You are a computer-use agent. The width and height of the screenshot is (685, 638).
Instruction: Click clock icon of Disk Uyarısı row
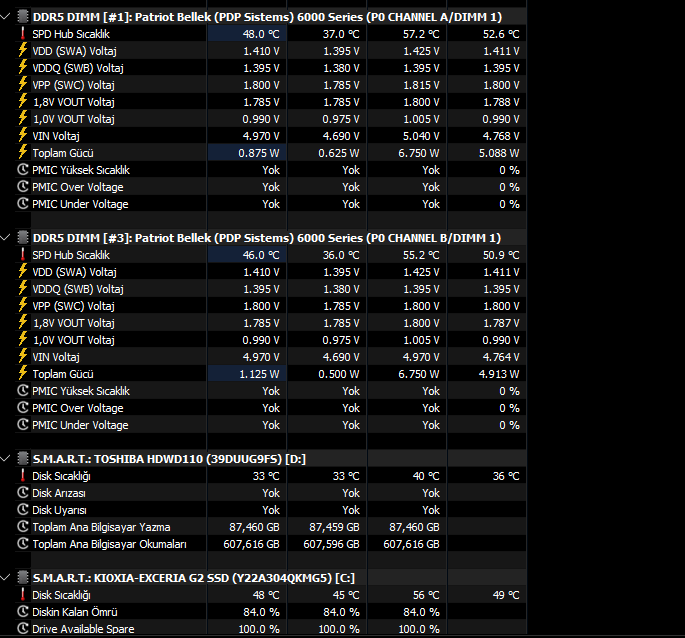23,510
